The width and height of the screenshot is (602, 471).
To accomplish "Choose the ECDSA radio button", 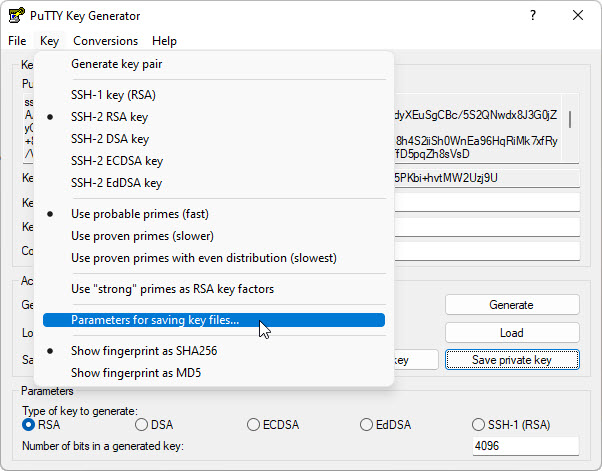I will point(254,425).
